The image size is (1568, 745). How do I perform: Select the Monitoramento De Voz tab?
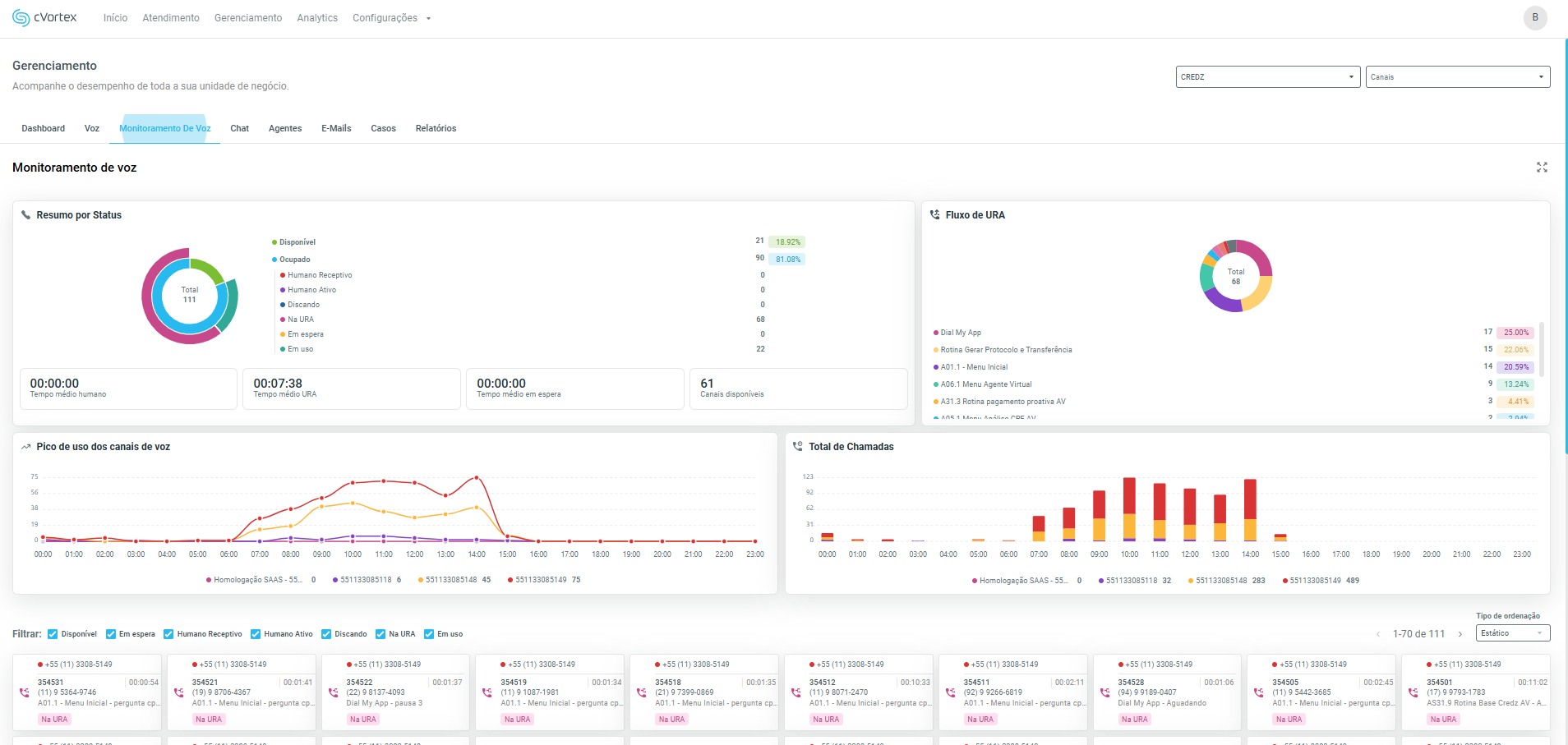point(165,128)
